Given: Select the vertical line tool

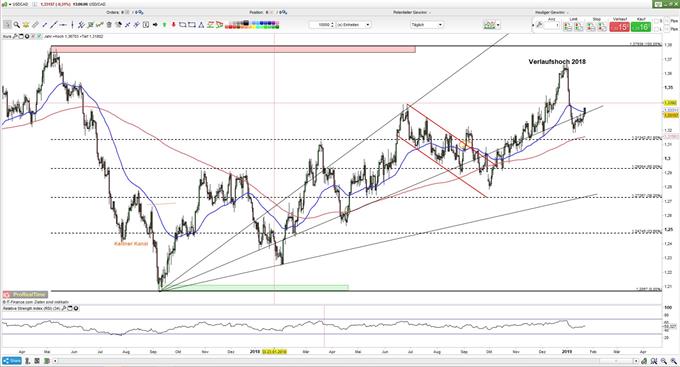Looking at the screenshot, I should coord(72,25).
